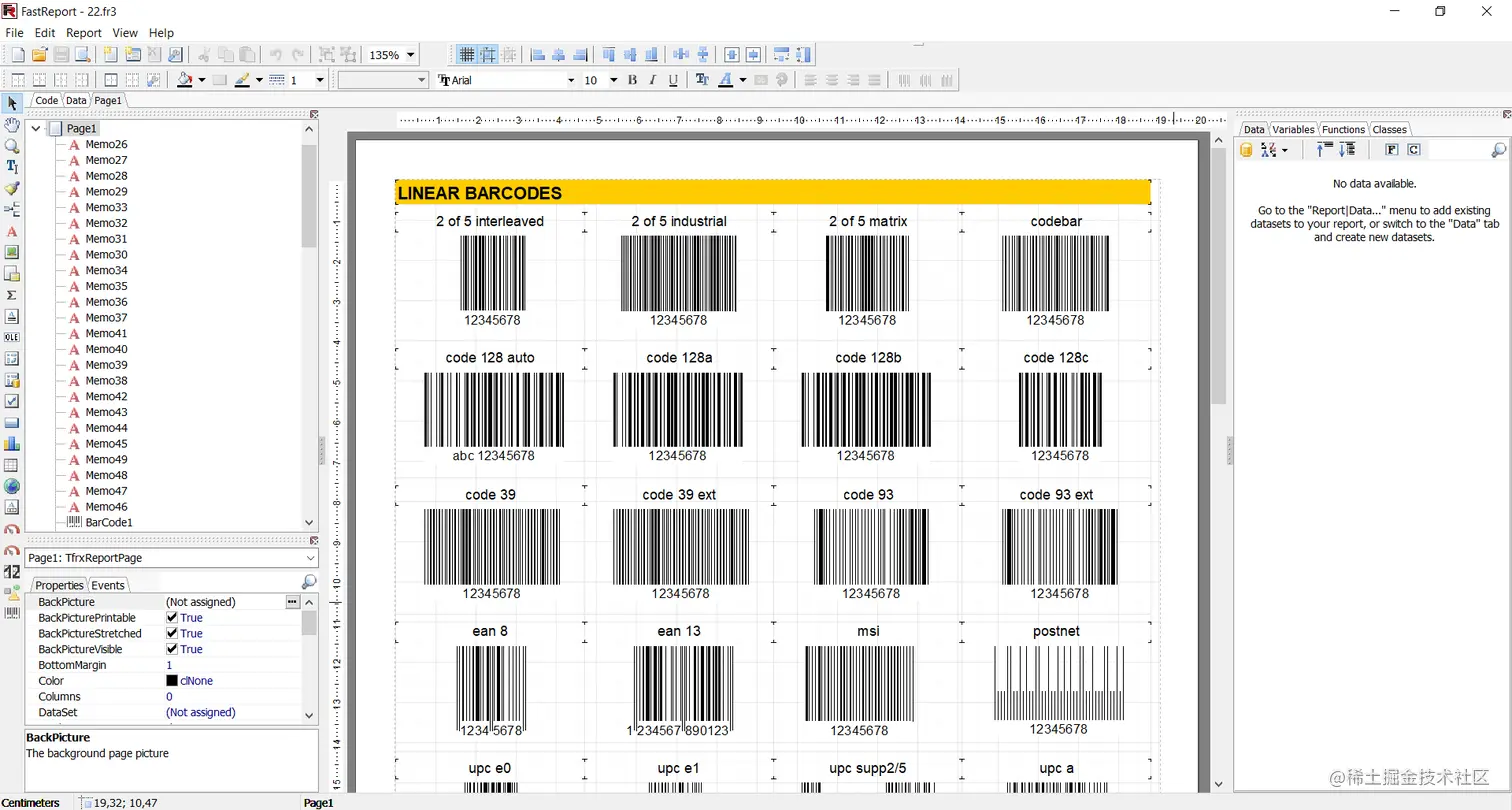This screenshot has width=1512, height=810.
Task: Add a new dialog form page
Action: pos(132,55)
